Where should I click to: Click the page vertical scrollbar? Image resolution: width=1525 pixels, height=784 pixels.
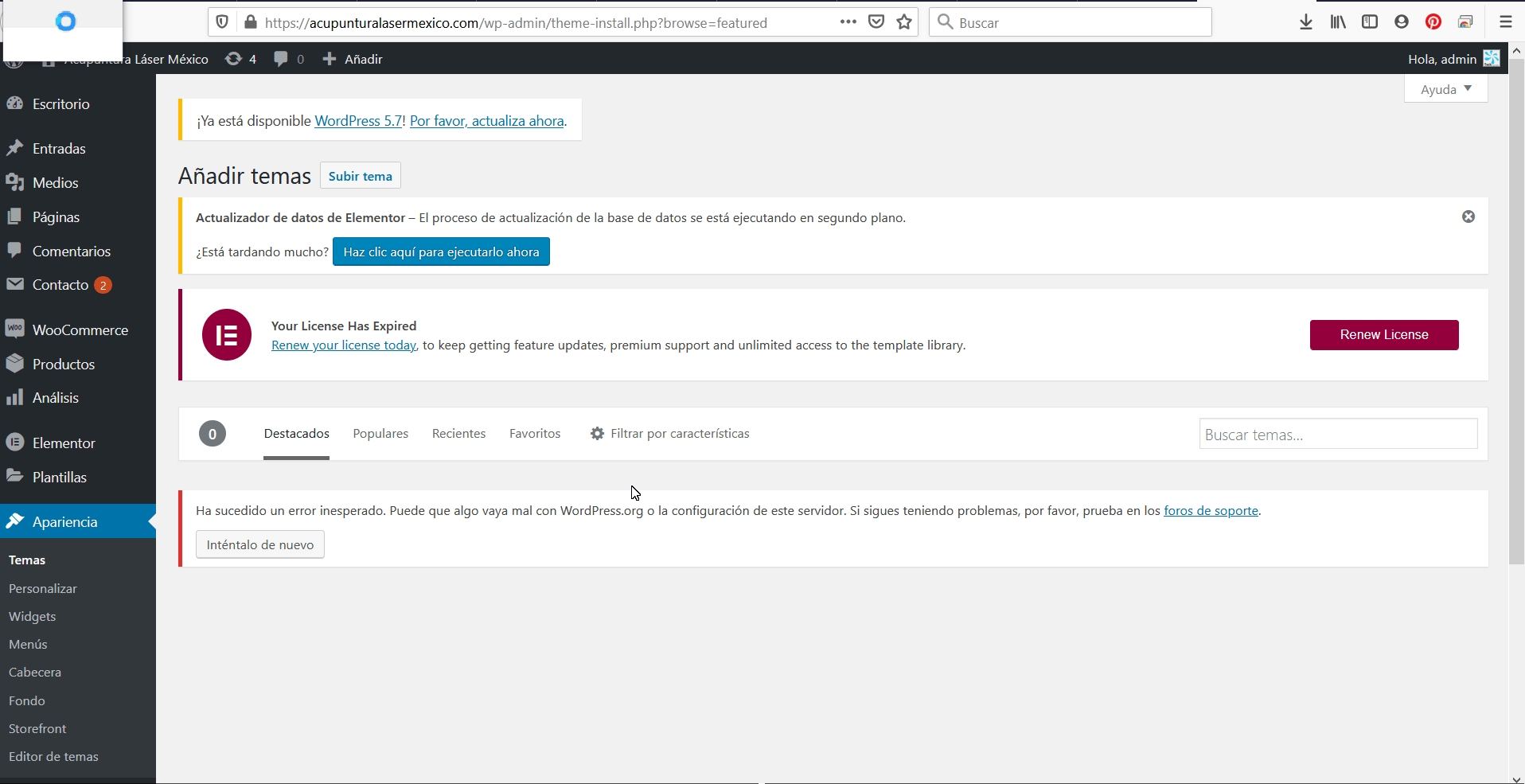(x=1517, y=310)
